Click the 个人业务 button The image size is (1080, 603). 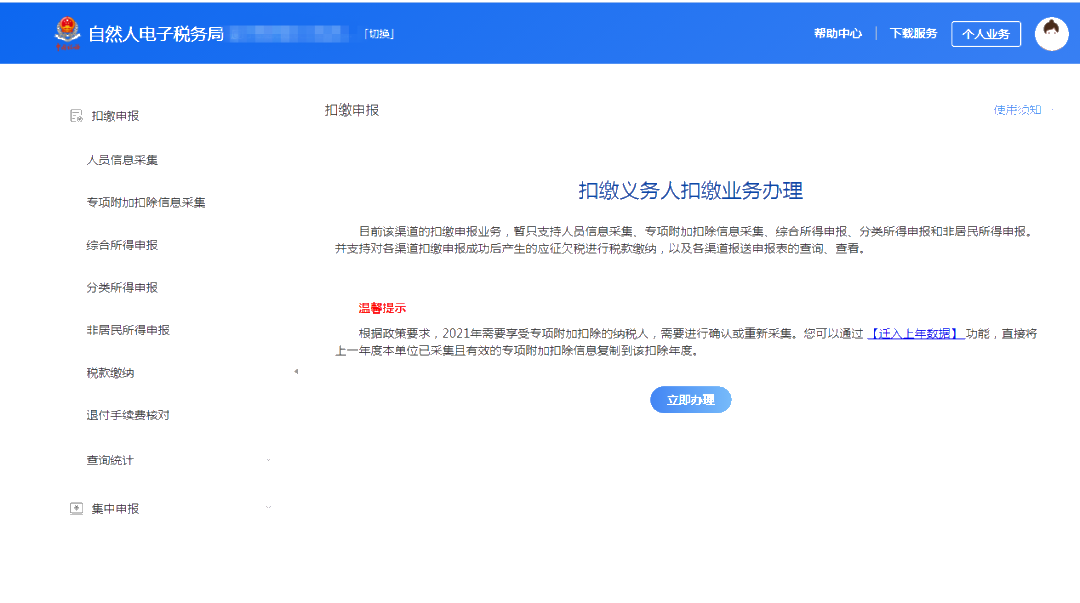986,34
